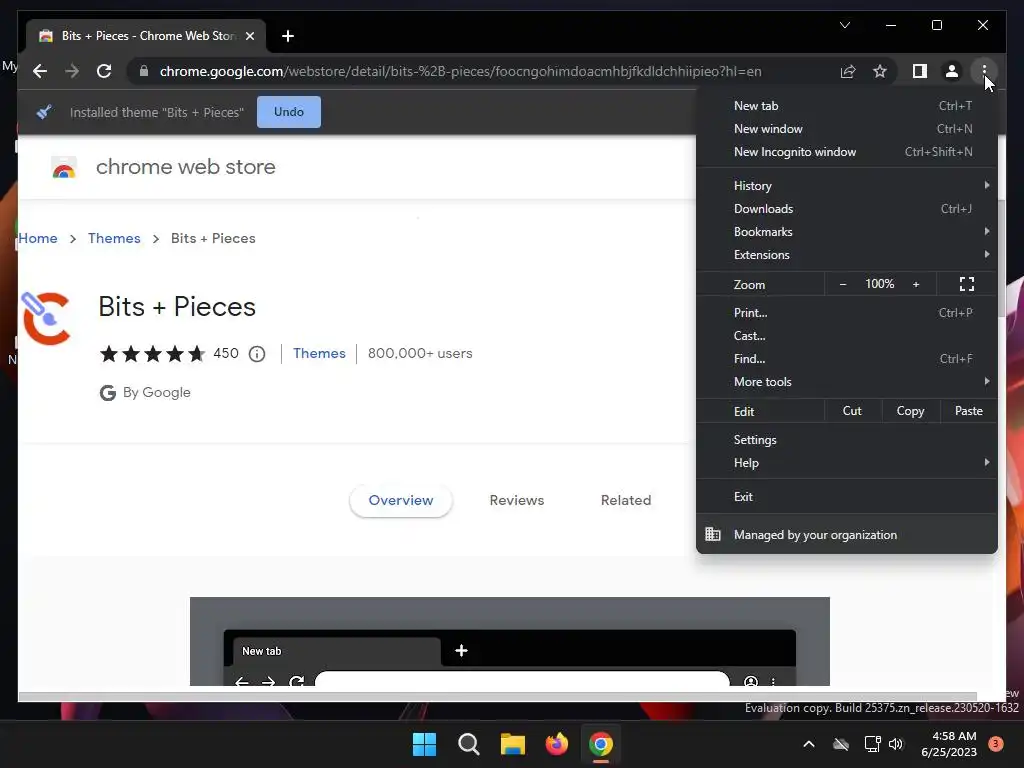Click the organization building icon

click(712, 534)
